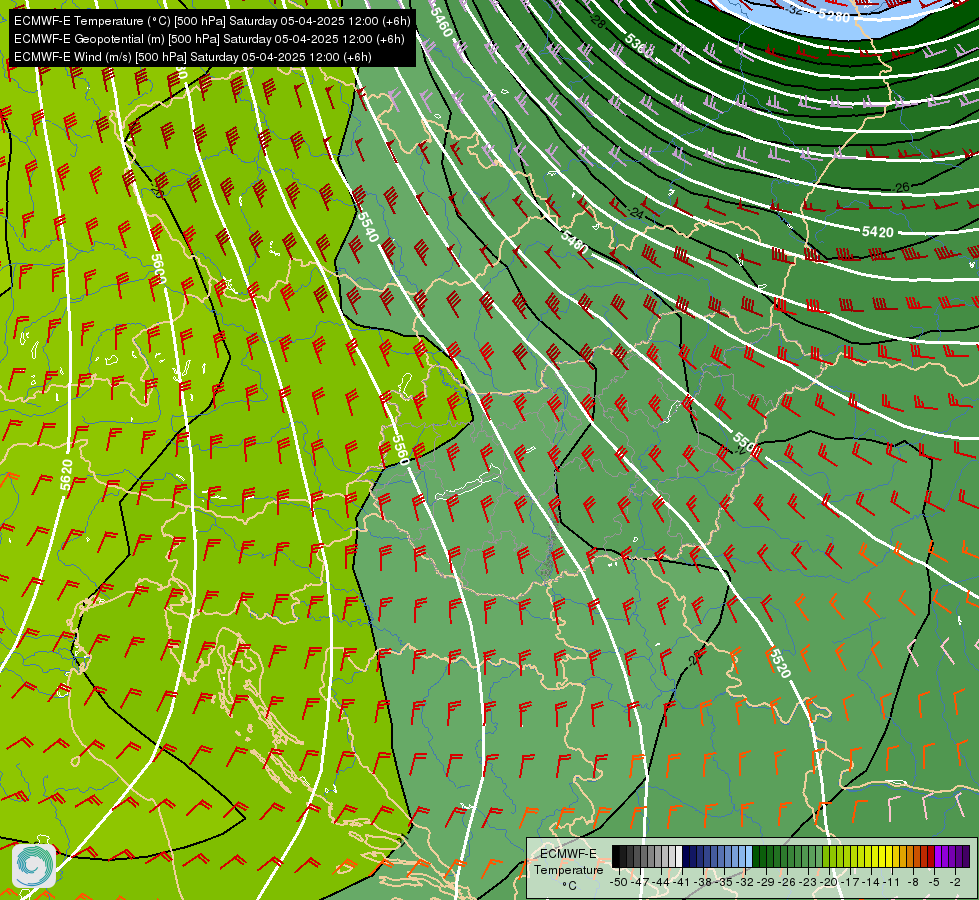Click the -44 legend value

tap(661, 882)
